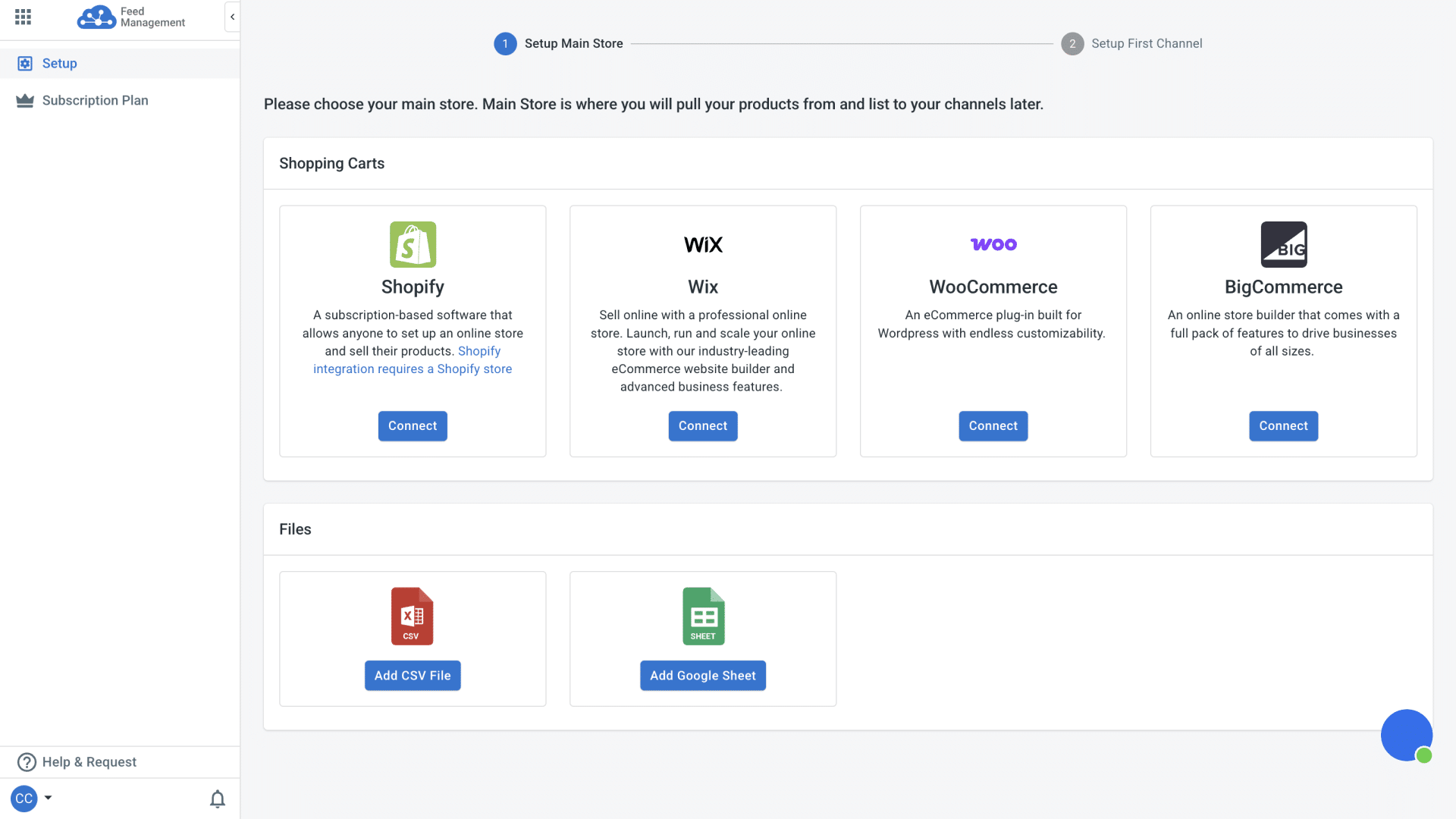Screen dimensions: 1456x819
Task: Click the Wix card title
Action: pos(703,287)
